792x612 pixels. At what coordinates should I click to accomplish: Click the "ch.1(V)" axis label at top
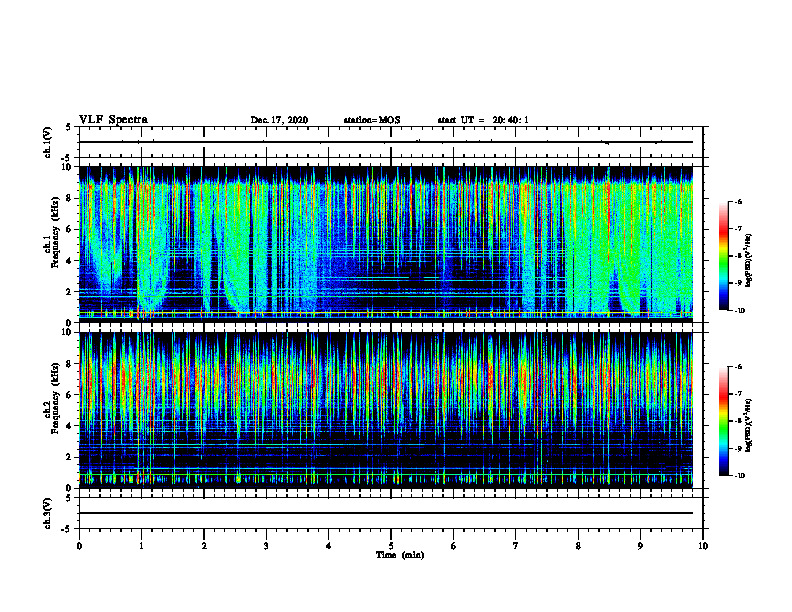(x=47, y=142)
